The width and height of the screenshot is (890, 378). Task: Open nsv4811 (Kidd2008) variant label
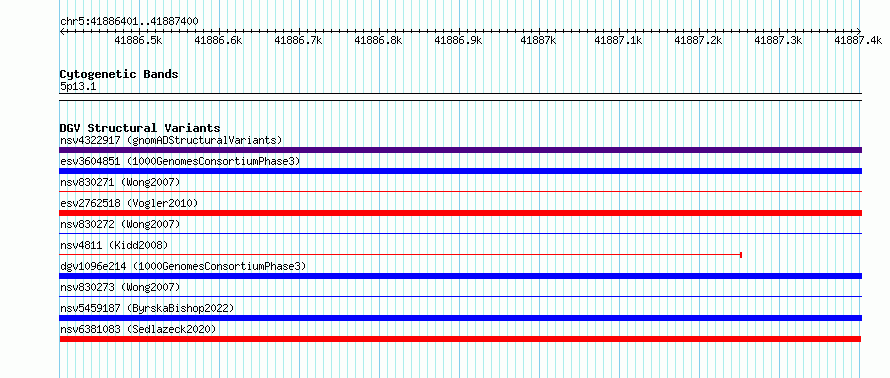(x=114, y=245)
